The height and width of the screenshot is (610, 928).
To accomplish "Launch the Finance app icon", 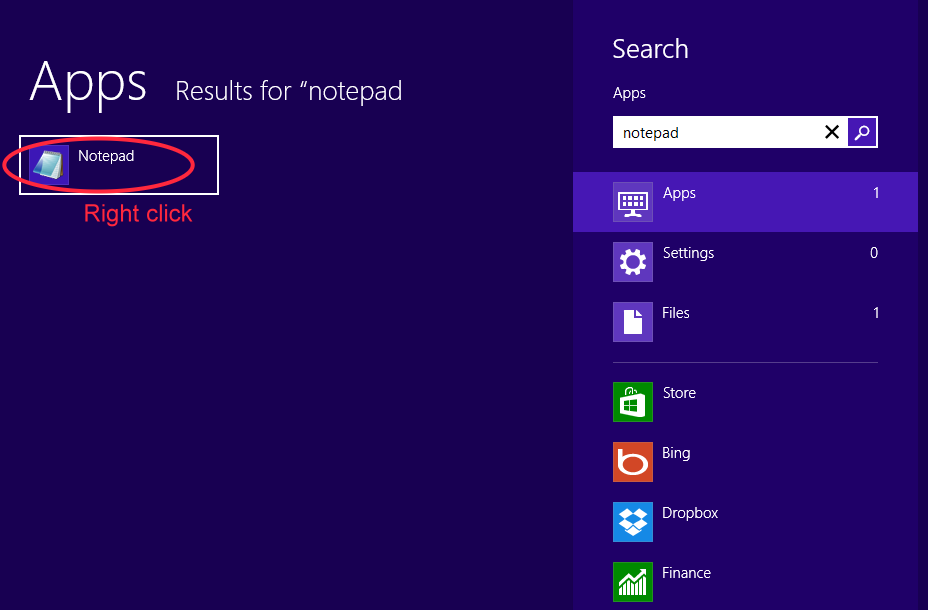I will 632,582.
